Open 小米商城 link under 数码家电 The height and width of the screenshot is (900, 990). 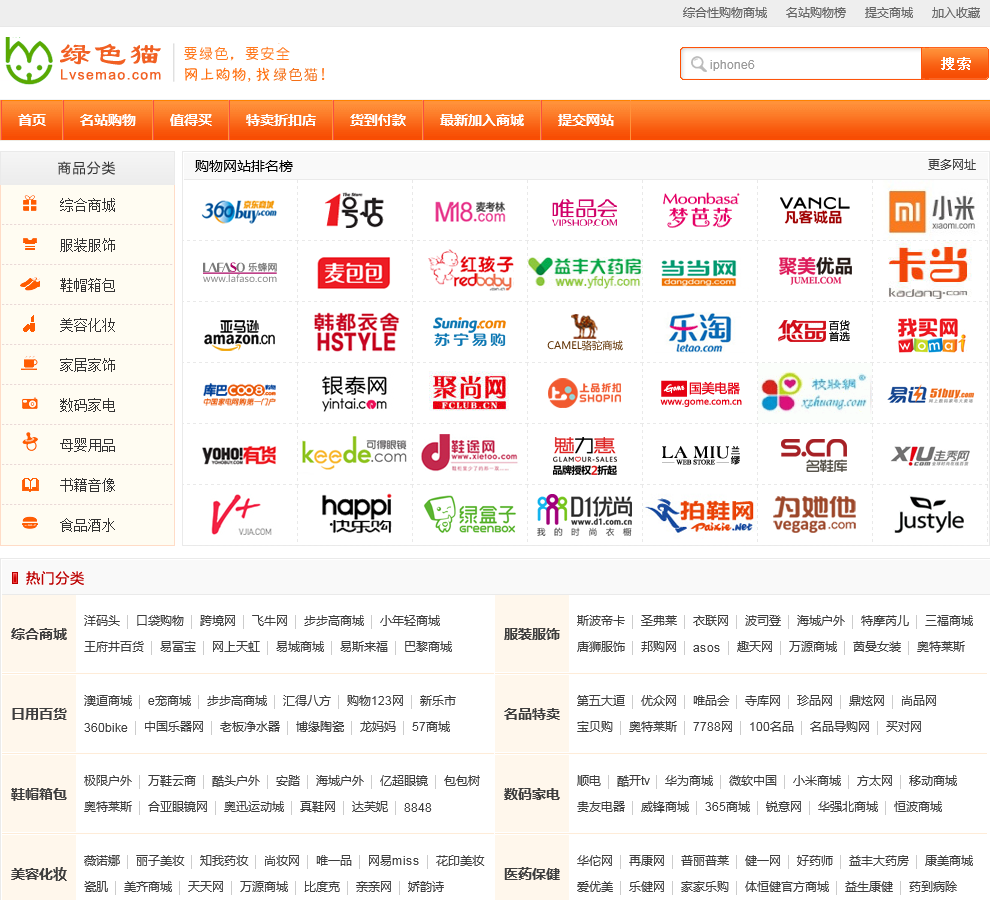point(817,781)
